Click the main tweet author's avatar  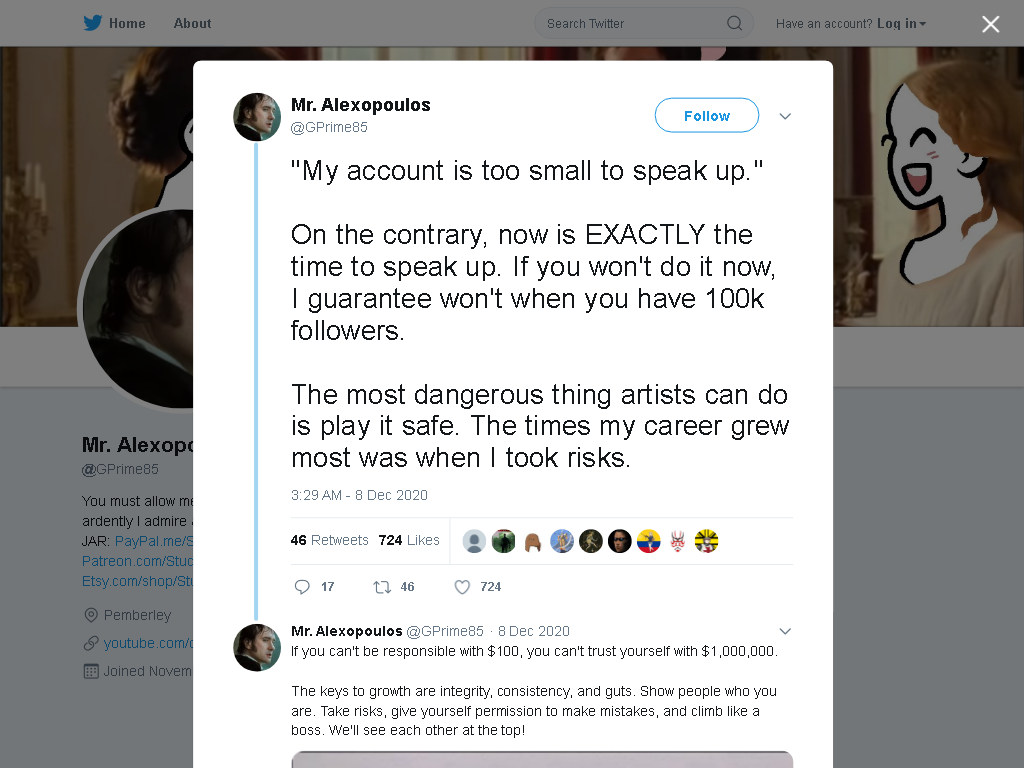point(257,117)
